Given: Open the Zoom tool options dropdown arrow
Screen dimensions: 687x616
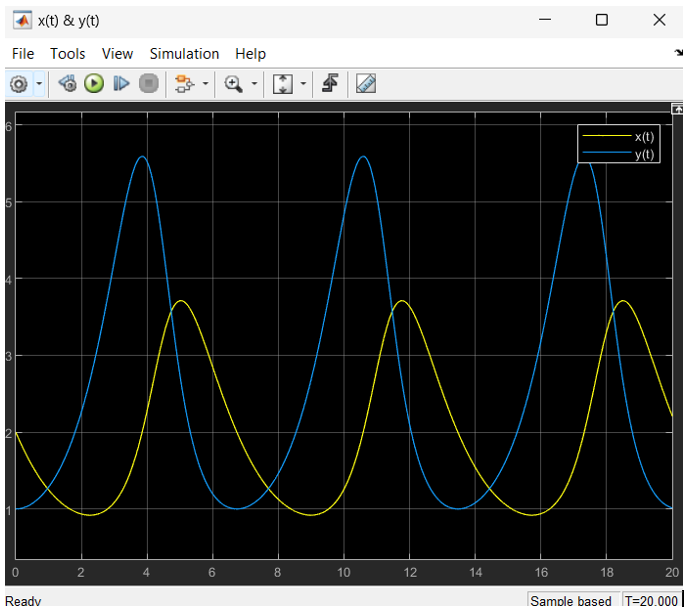Looking at the screenshot, I should point(254,84).
